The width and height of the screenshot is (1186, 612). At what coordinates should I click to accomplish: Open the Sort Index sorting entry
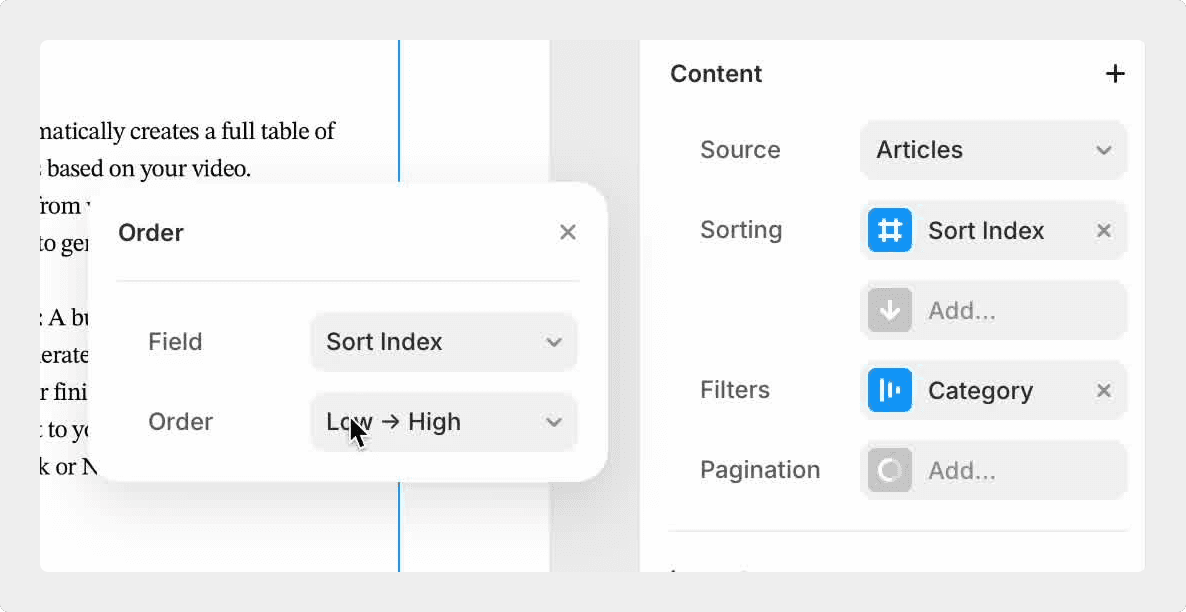point(985,230)
